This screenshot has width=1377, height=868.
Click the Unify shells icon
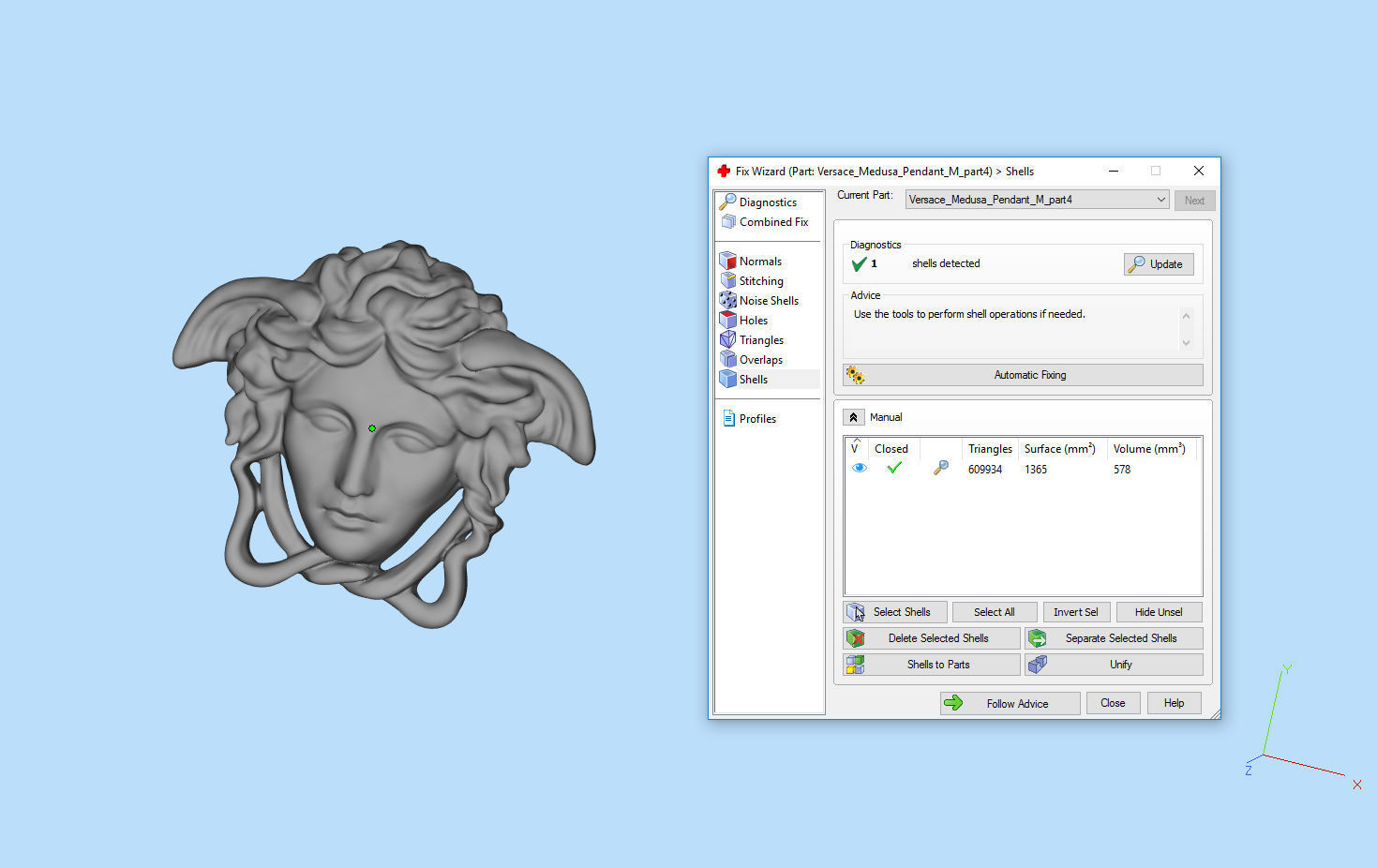[1037, 665]
